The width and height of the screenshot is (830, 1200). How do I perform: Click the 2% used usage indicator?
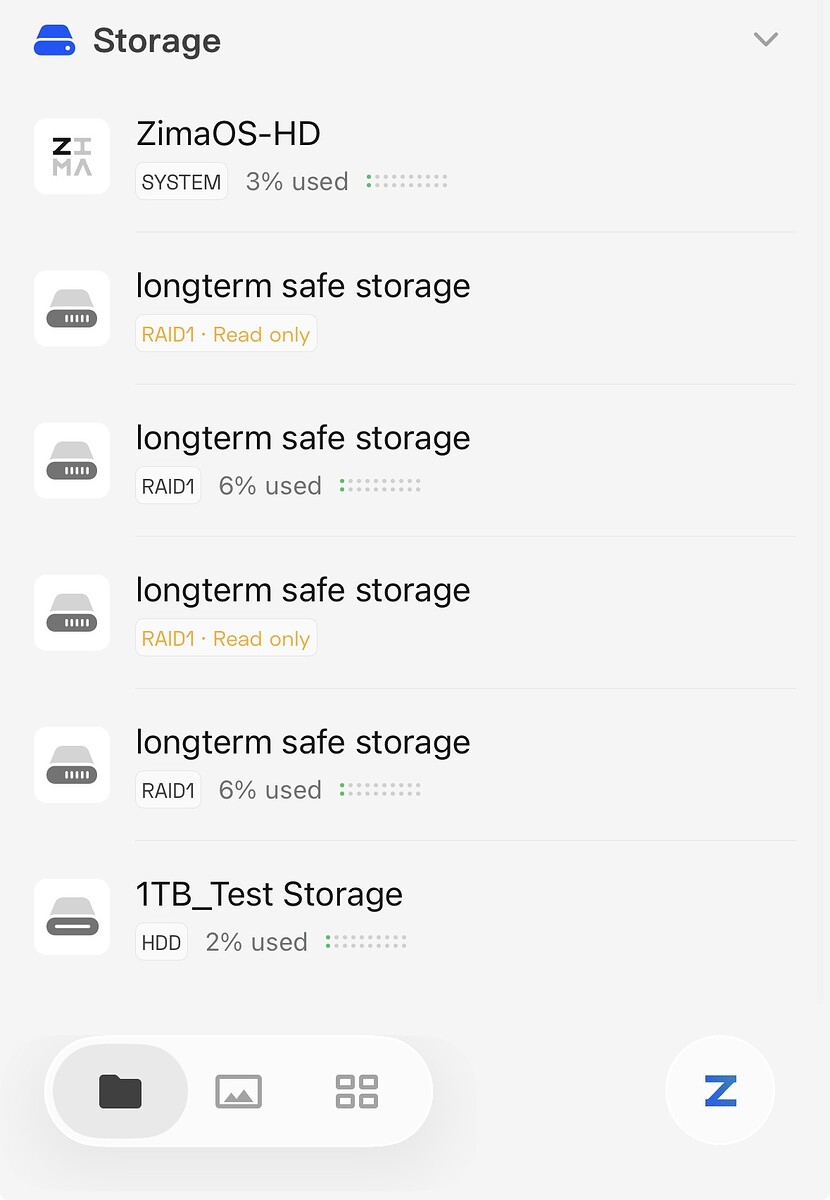[x=367, y=942]
